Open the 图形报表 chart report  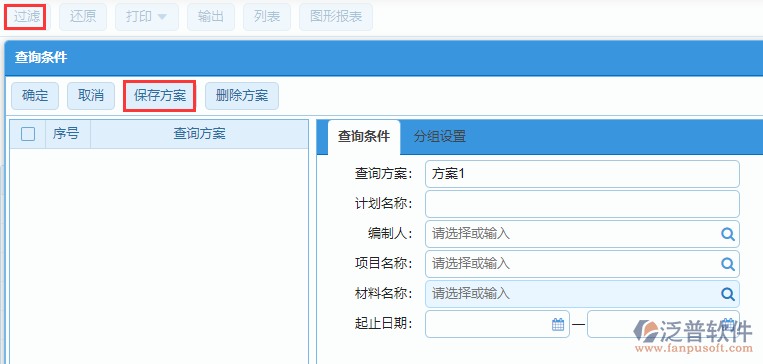click(336, 17)
